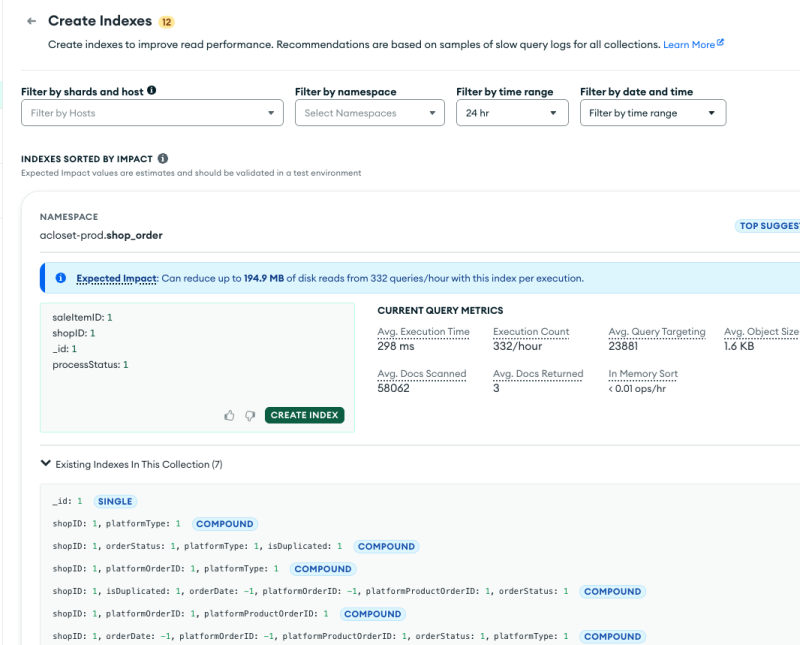Click info icon next to Filter by shards and host
Viewport: 800px width, 645px height.
(152, 91)
